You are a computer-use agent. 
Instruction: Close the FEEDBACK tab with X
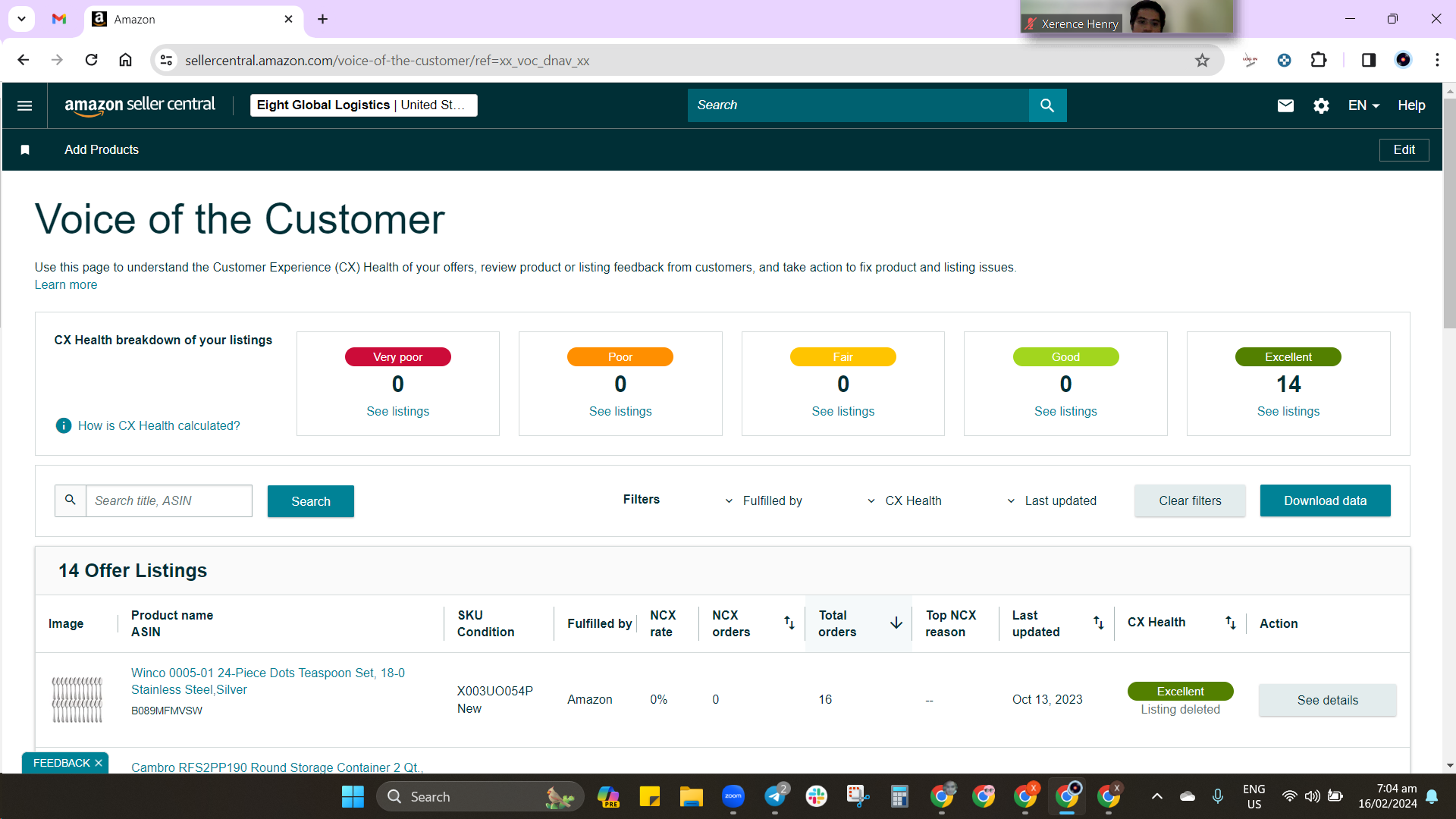99,763
